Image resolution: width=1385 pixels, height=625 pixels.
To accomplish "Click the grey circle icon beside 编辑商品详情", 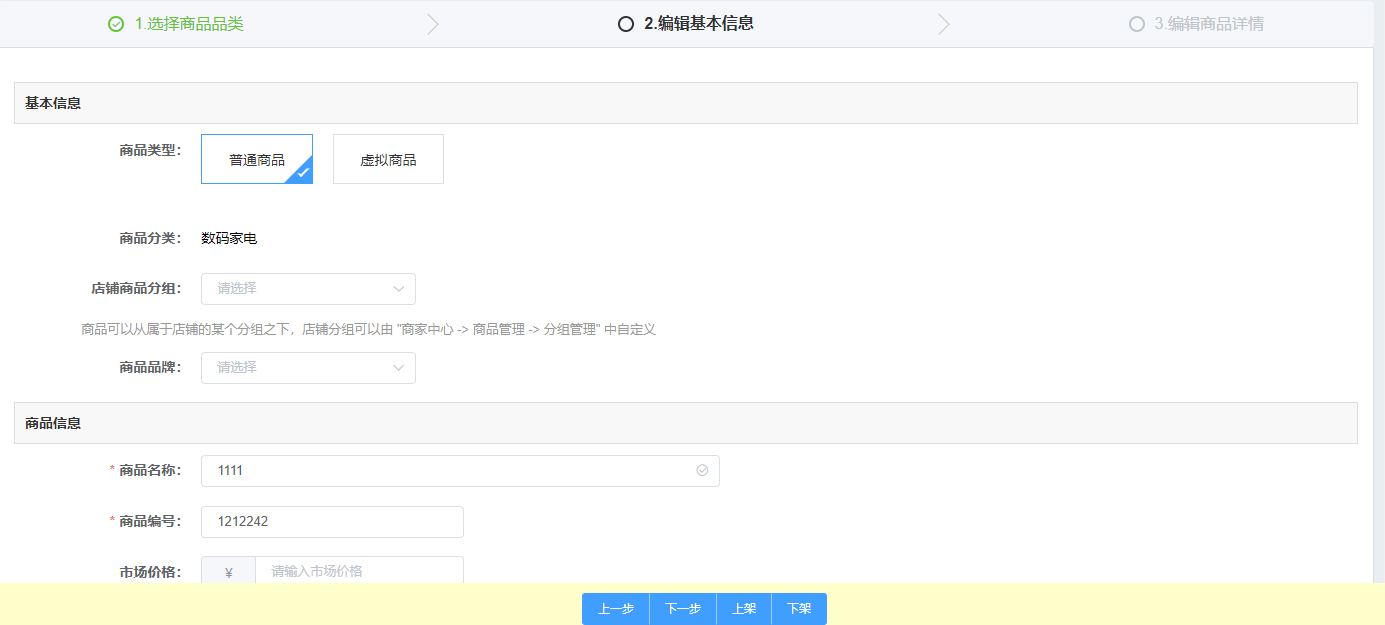I will pyautogui.click(x=1136, y=24).
